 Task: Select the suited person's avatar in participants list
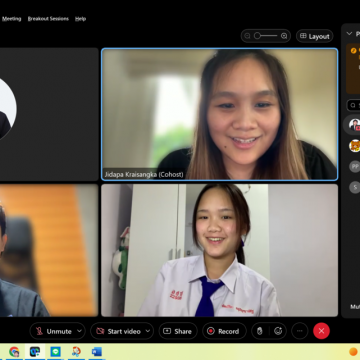[x=354, y=125]
